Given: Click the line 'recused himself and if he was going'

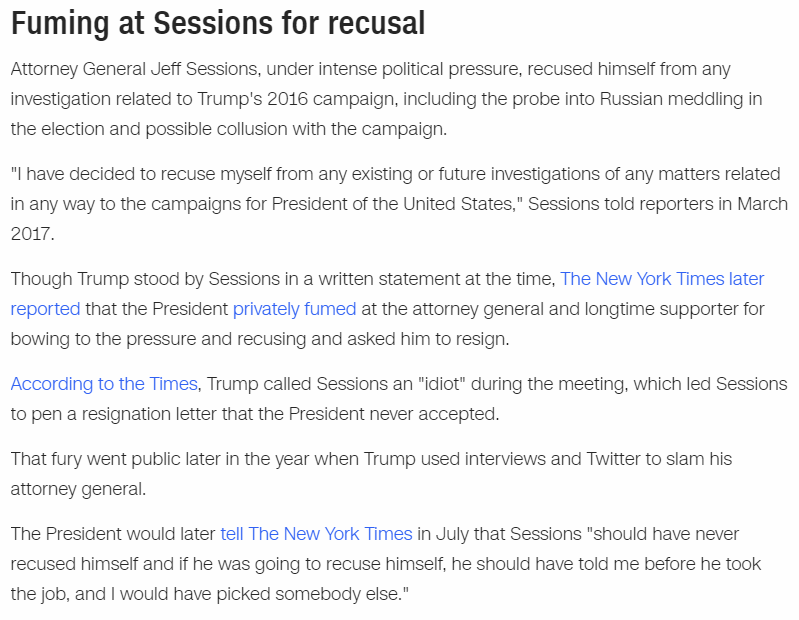Looking at the screenshot, I should [386, 564].
